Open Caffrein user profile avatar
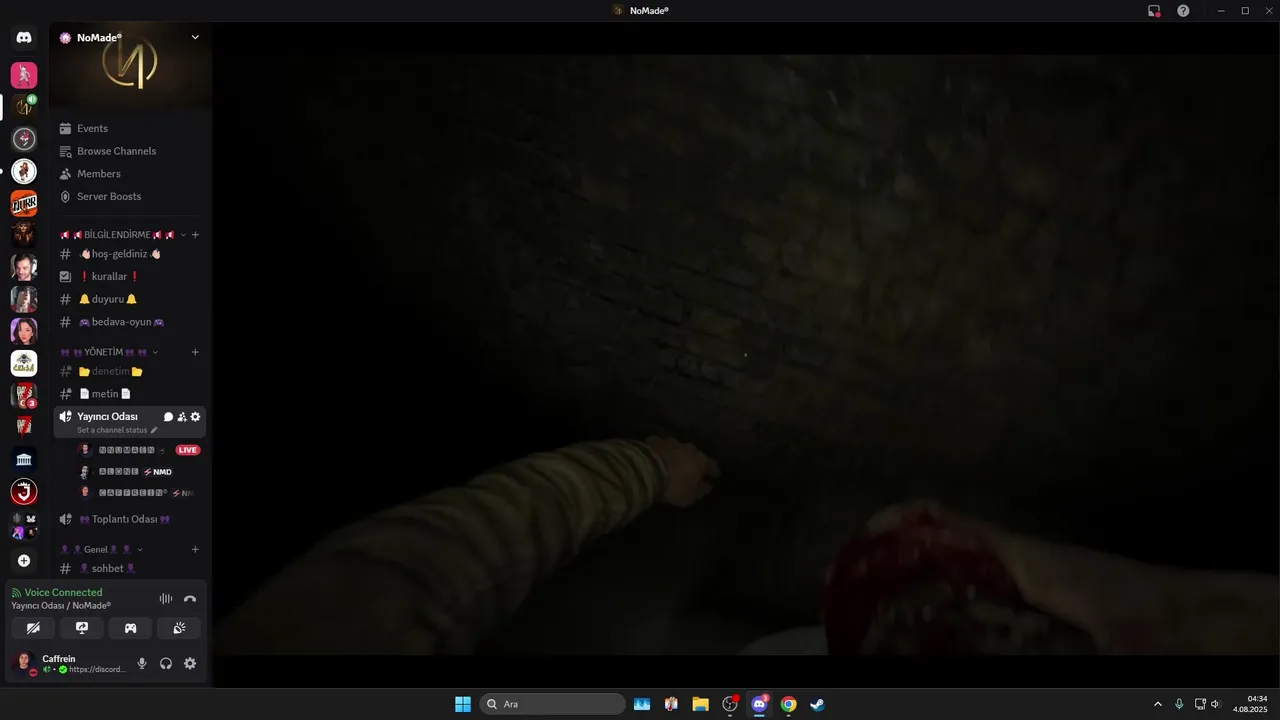Screen dimensions: 1280x720 (24, 663)
